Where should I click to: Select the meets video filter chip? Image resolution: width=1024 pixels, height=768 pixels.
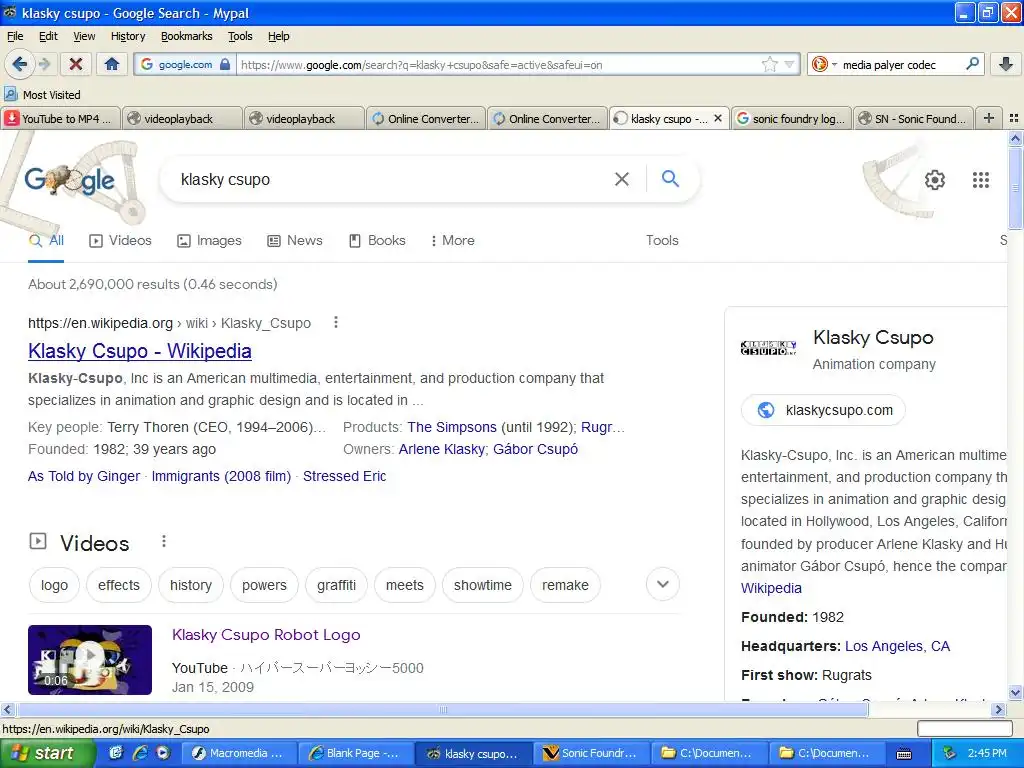[x=405, y=585]
